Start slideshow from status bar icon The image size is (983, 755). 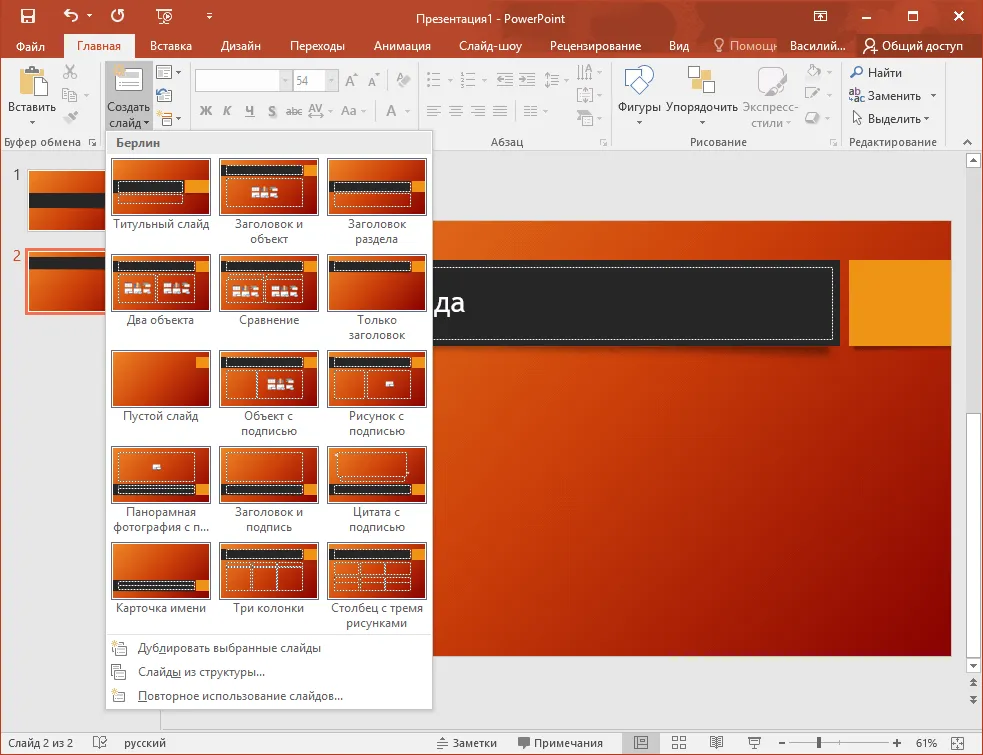pyautogui.click(x=753, y=743)
